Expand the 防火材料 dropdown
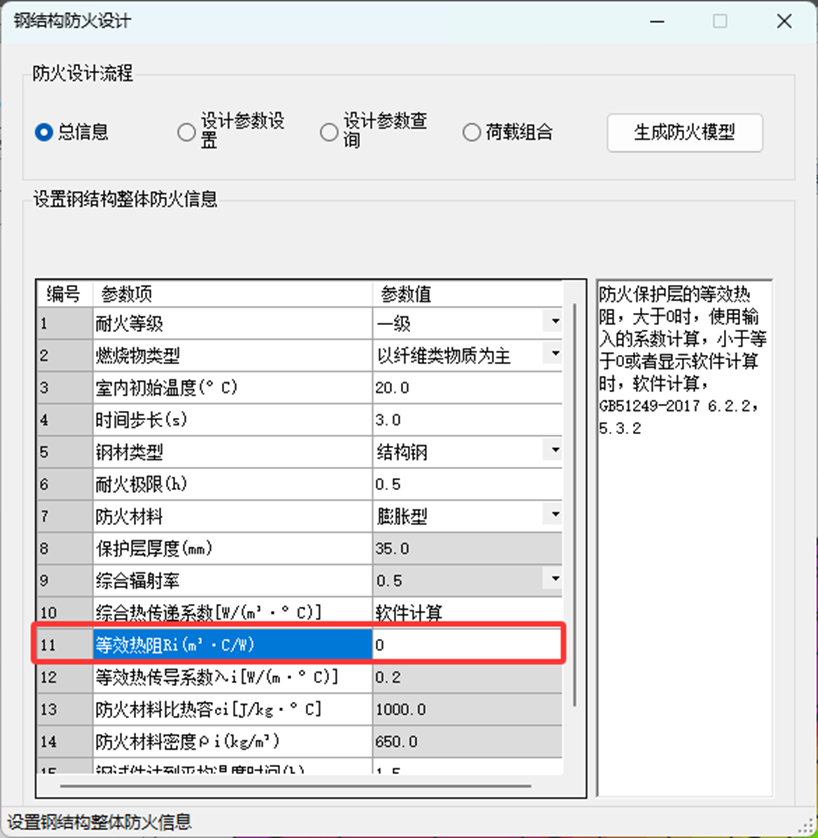The width and height of the screenshot is (818, 838). coord(554,515)
